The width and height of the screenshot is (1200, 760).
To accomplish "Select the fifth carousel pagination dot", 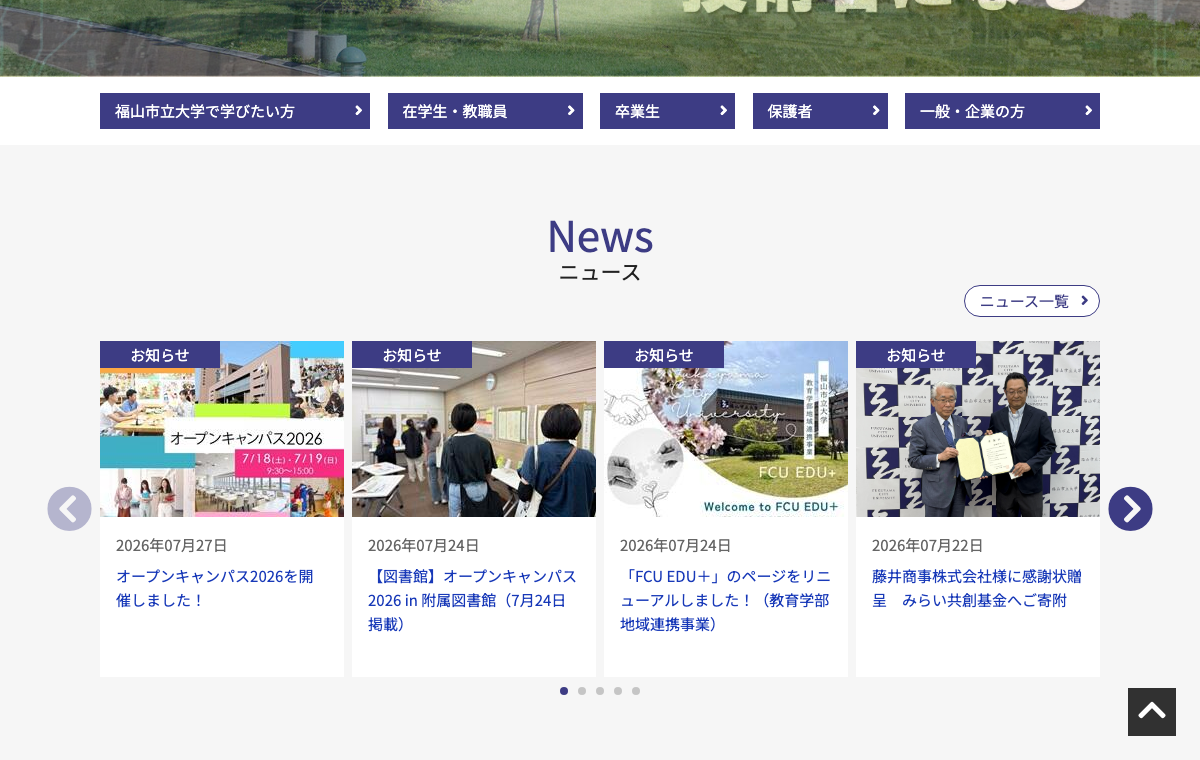I will point(636,691).
